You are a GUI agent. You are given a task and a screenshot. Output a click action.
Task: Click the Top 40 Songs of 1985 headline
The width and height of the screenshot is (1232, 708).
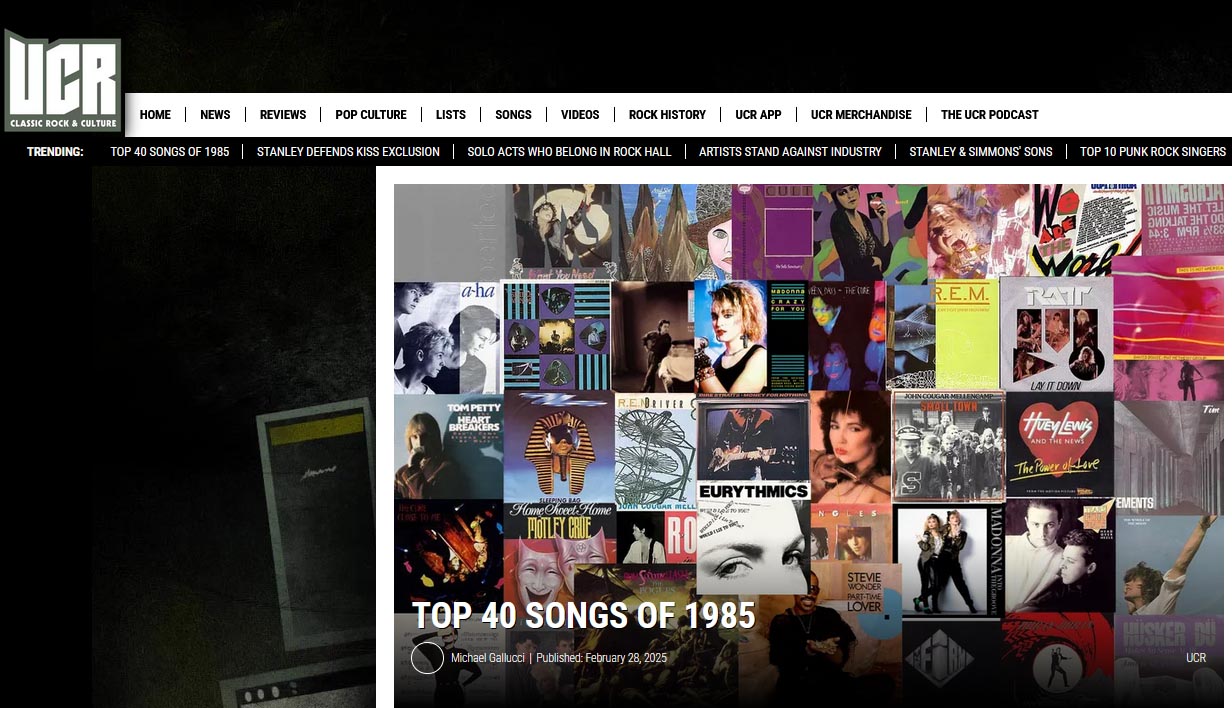point(584,616)
